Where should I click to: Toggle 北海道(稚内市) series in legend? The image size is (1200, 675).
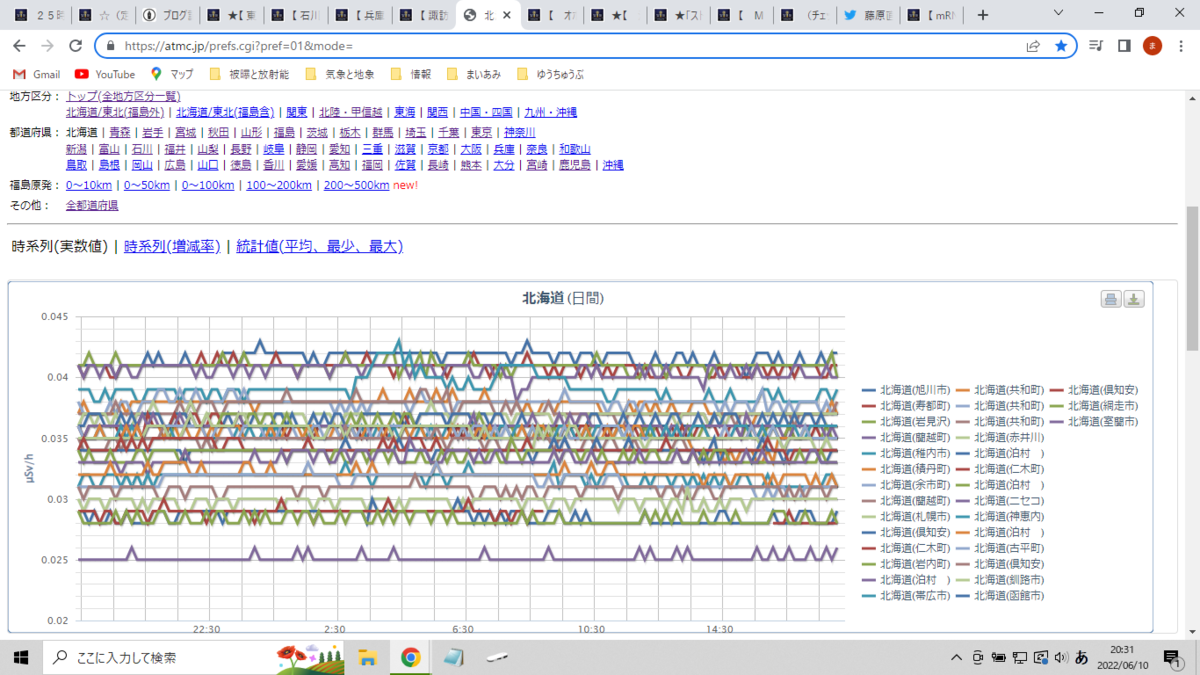(906, 453)
